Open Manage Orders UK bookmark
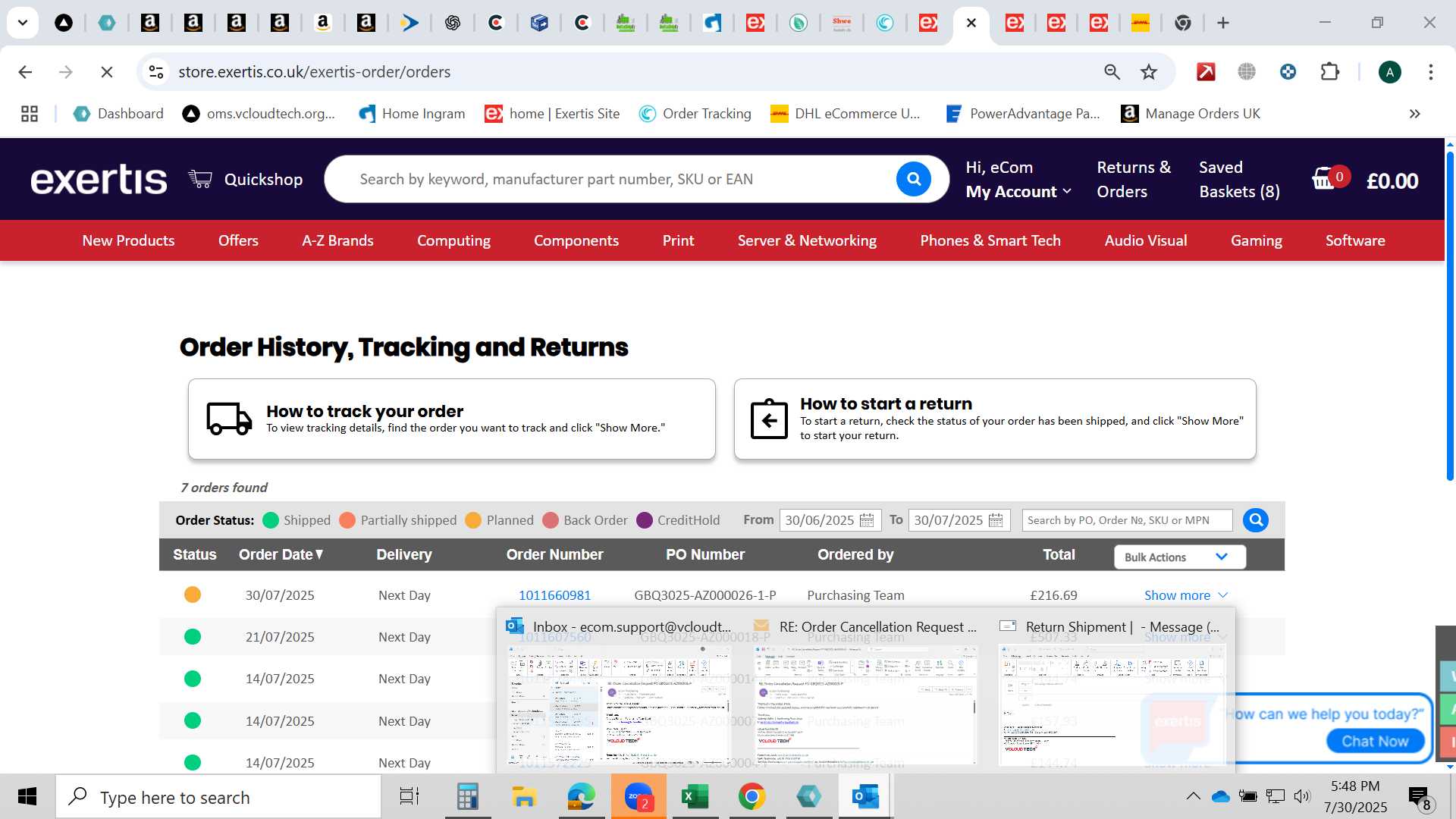The width and height of the screenshot is (1456, 819). click(1191, 114)
